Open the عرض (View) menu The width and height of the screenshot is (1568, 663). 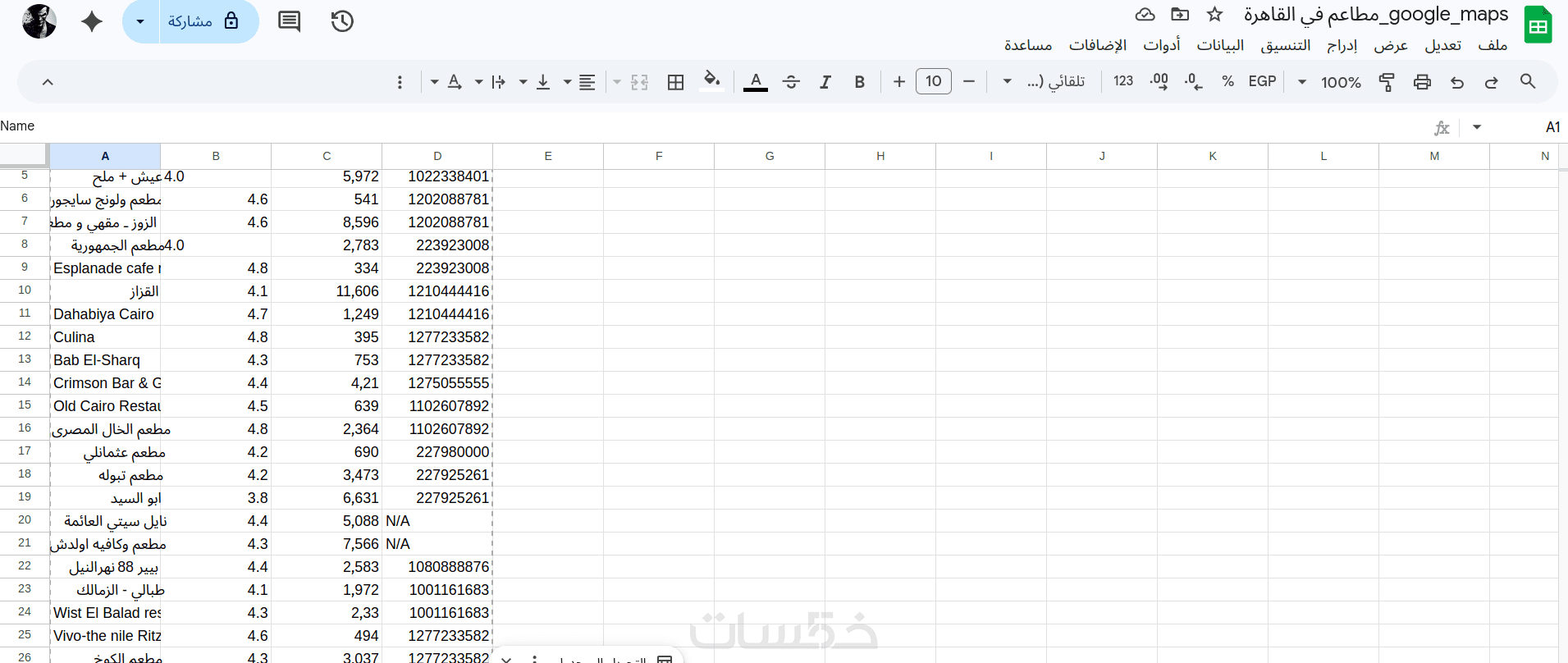tap(1391, 45)
